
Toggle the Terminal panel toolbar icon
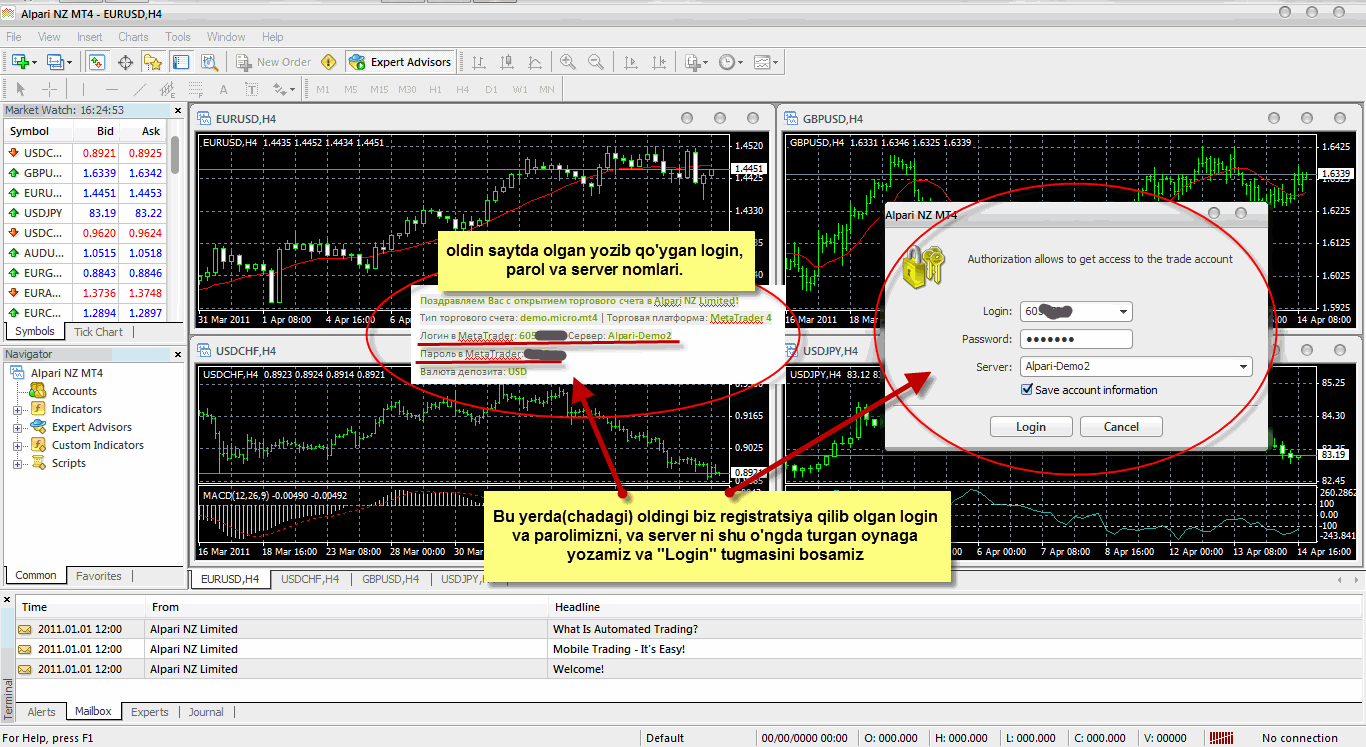[181, 62]
